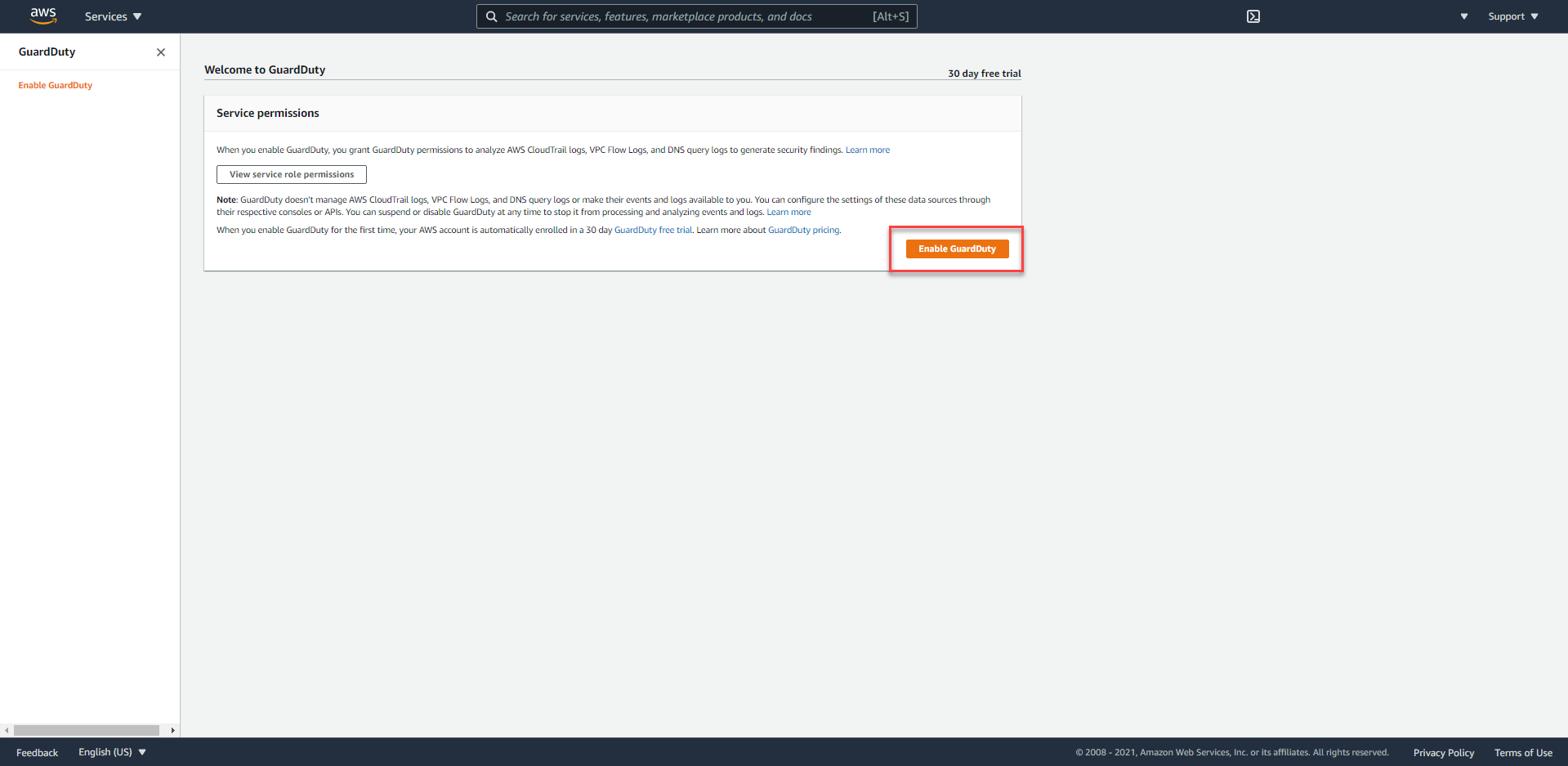Click the AWS logo home icon
The image size is (1568, 766).
tap(43, 16)
